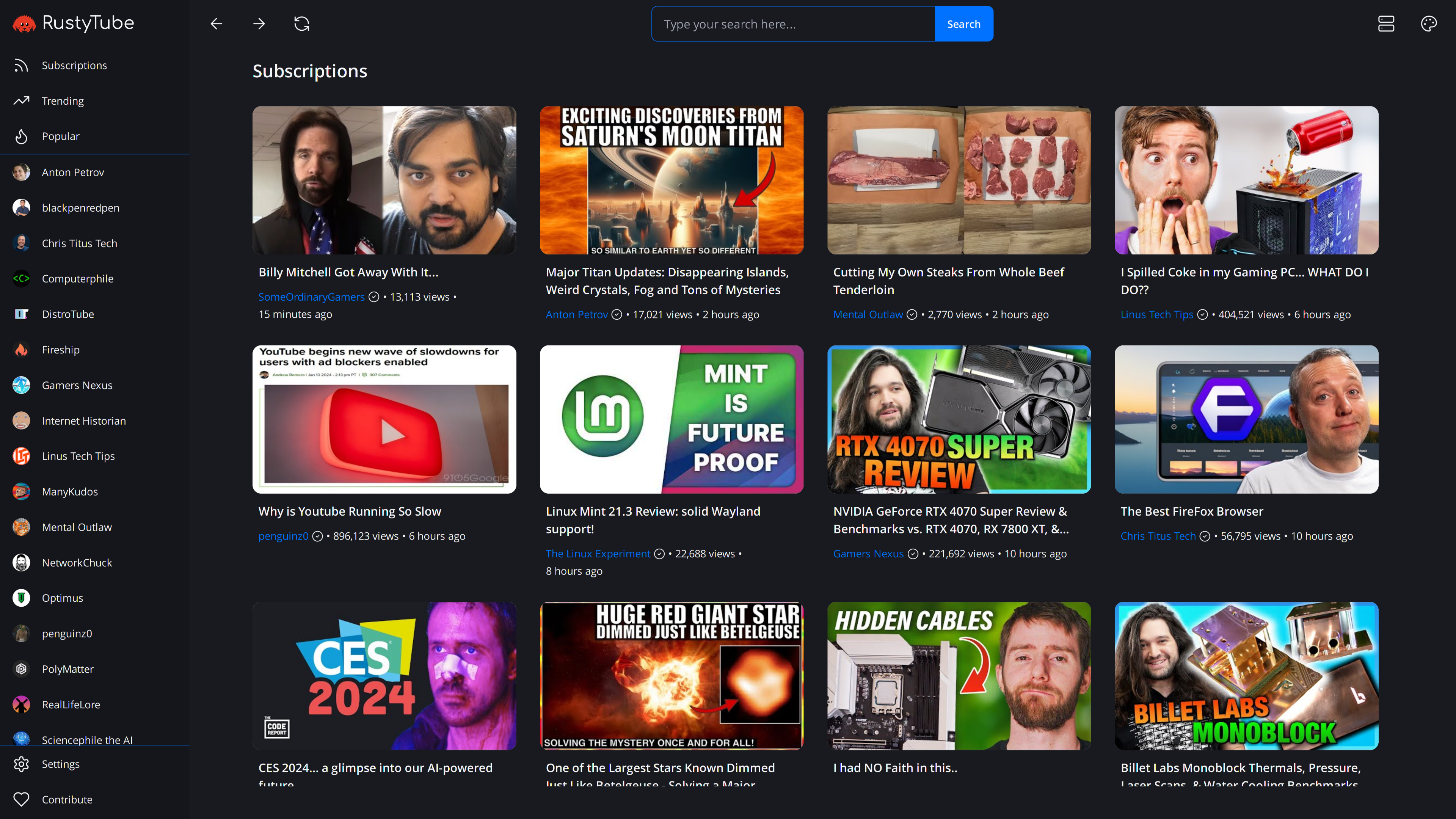The height and width of the screenshot is (819, 1456).
Task: Go forward with the right arrow icon
Action: [x=259, y=24]
